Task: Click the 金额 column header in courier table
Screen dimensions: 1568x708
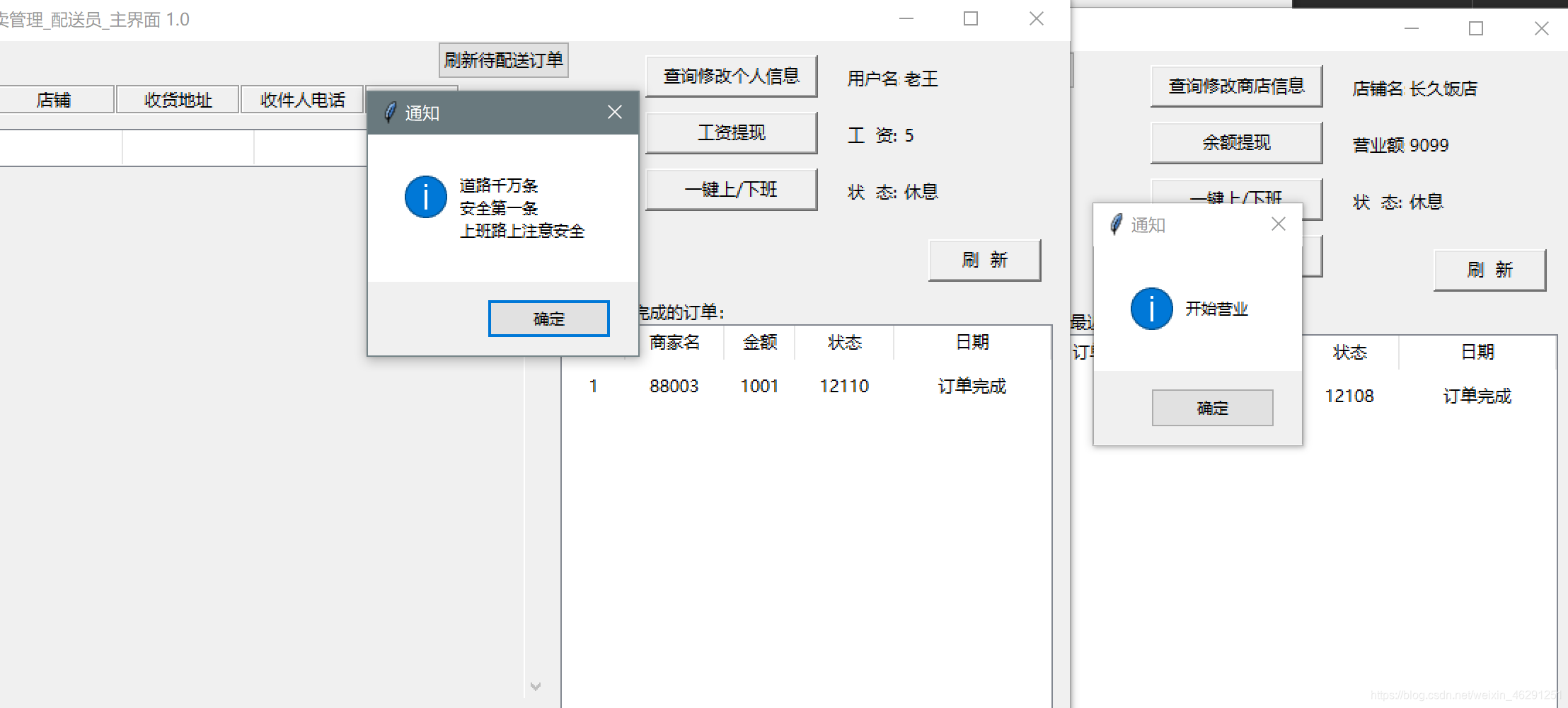Action: point(759,343)
